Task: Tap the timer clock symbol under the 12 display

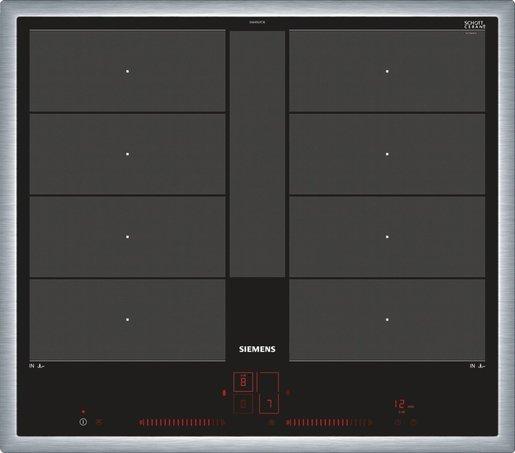Action: [x=397, y=422]
